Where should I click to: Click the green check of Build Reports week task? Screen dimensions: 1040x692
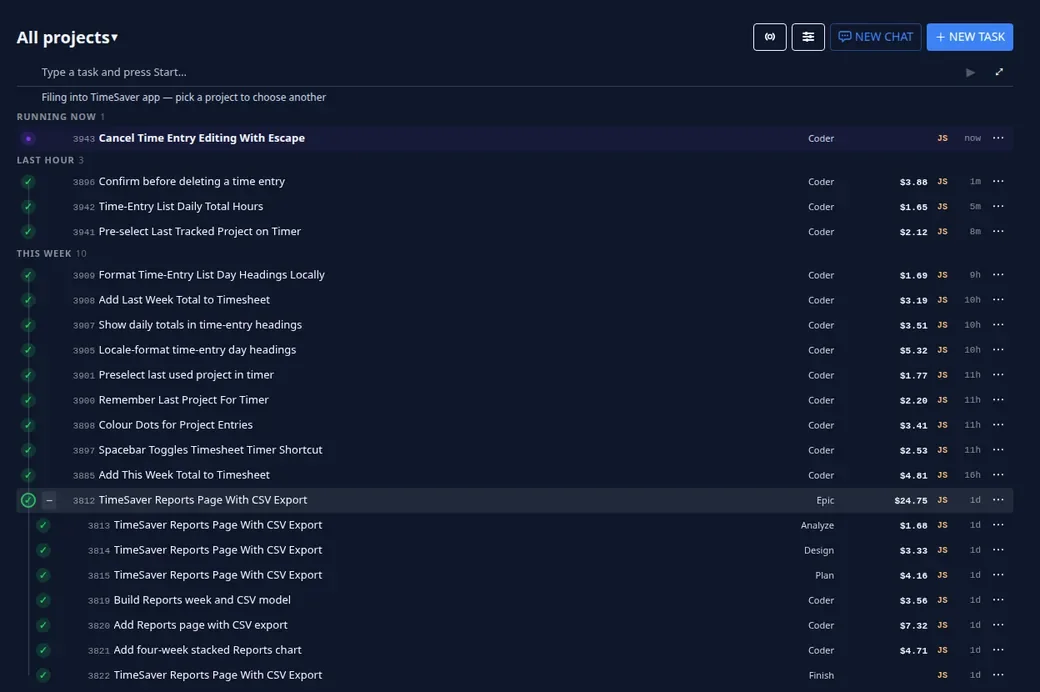43,600
